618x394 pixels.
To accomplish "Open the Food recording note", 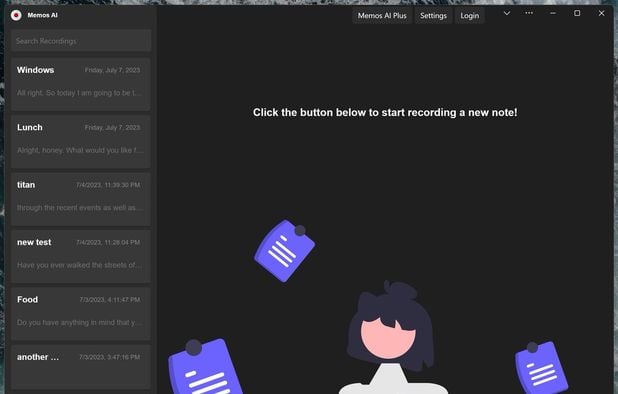I will [81, 314].
